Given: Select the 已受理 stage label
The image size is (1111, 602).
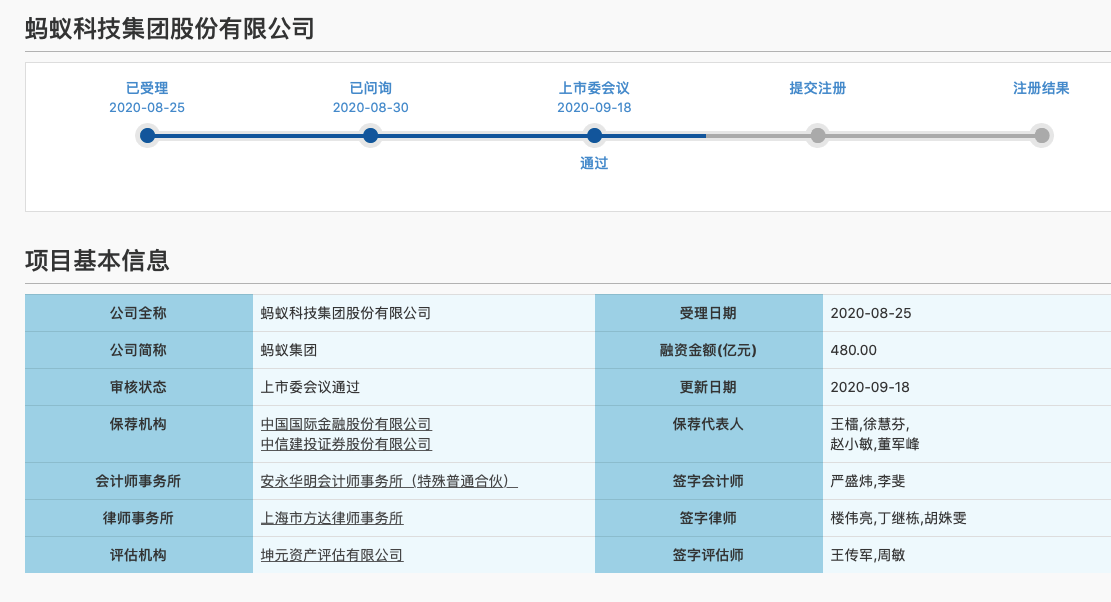Looking at the screenshot, I should 147,88.
